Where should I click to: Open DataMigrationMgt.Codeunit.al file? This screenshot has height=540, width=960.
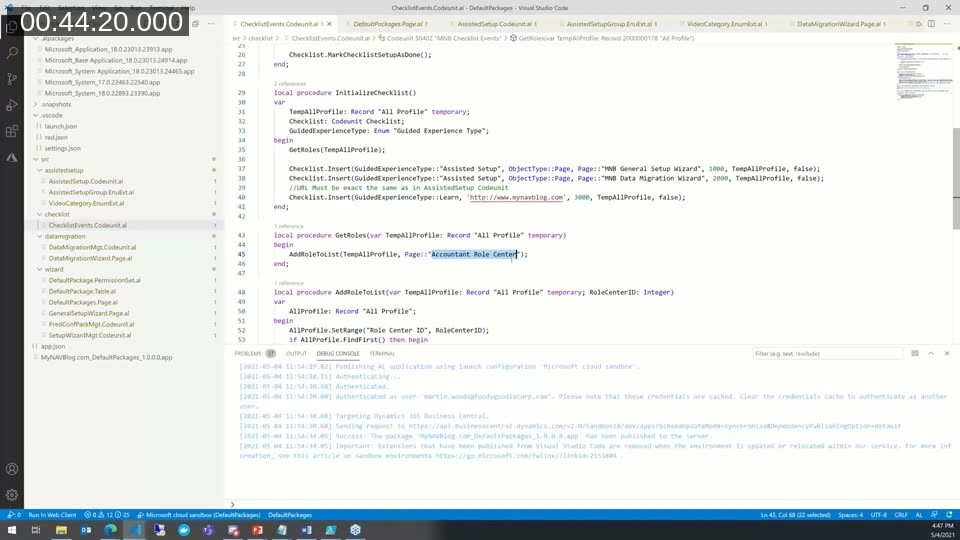[x=92, y=247]
